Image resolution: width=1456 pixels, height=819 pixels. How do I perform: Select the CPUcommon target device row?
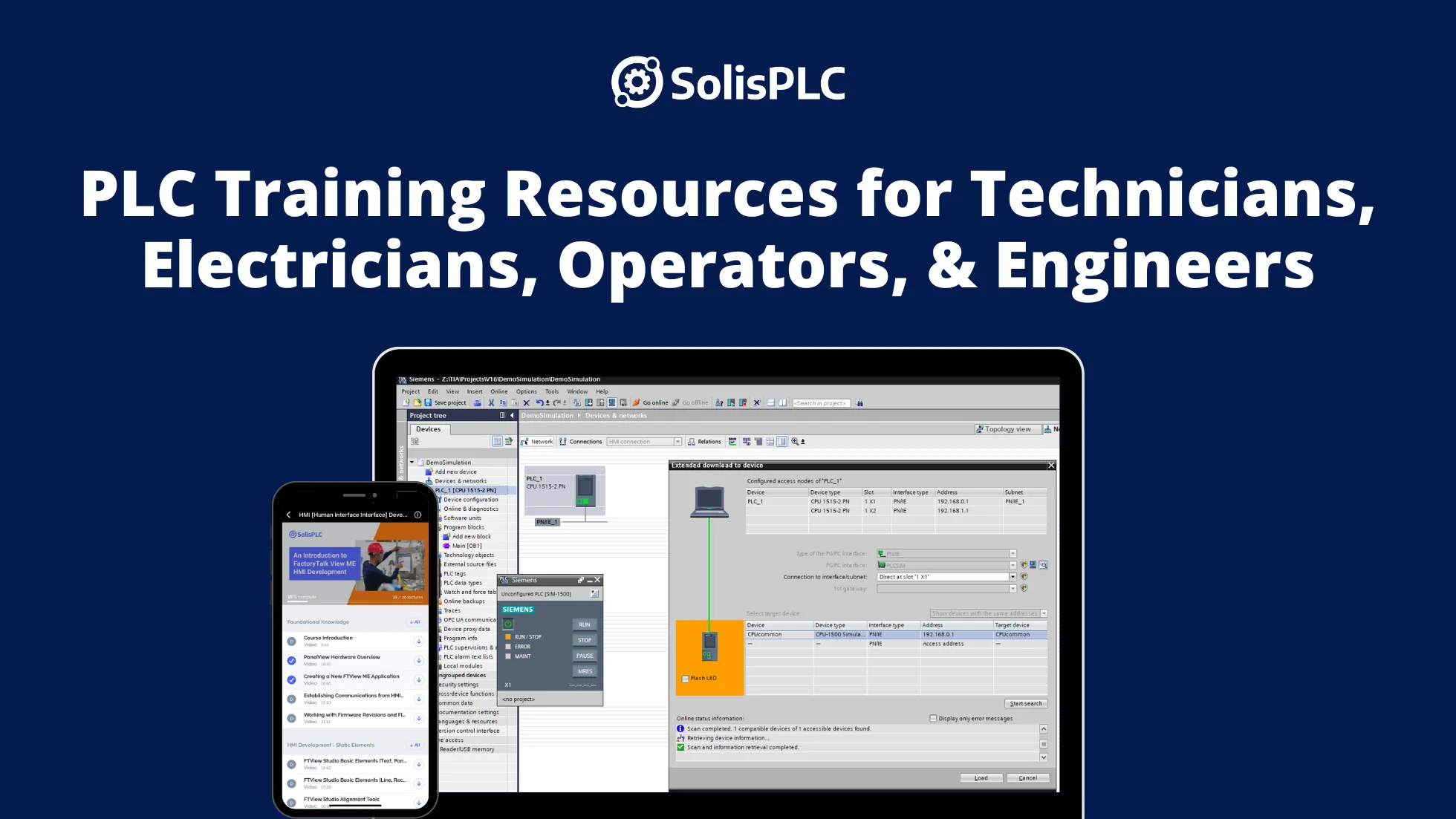click(765, 634)
